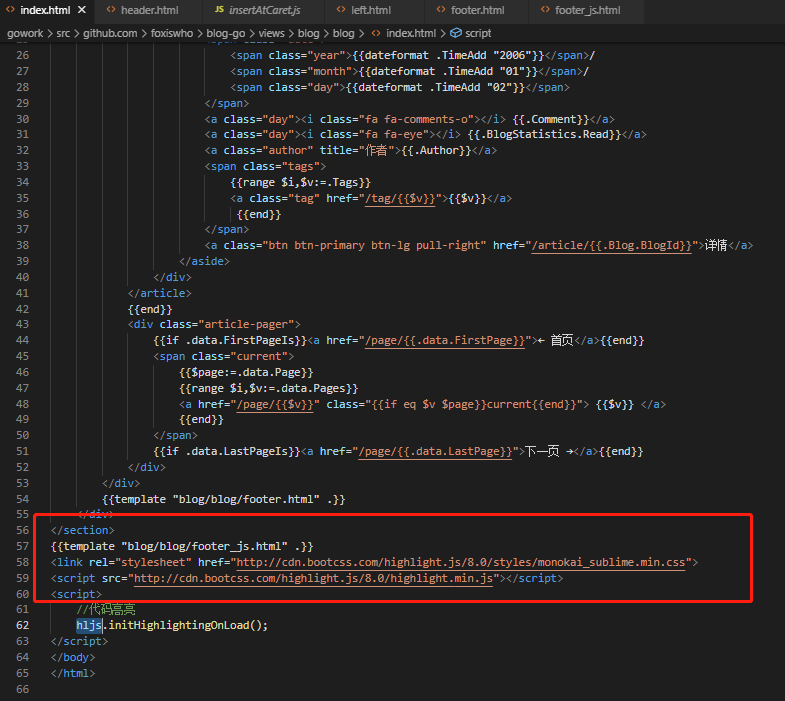Screen dimensions: 785x701
Task: Click the //代码高亮 comment line
Action: (106, 609)
